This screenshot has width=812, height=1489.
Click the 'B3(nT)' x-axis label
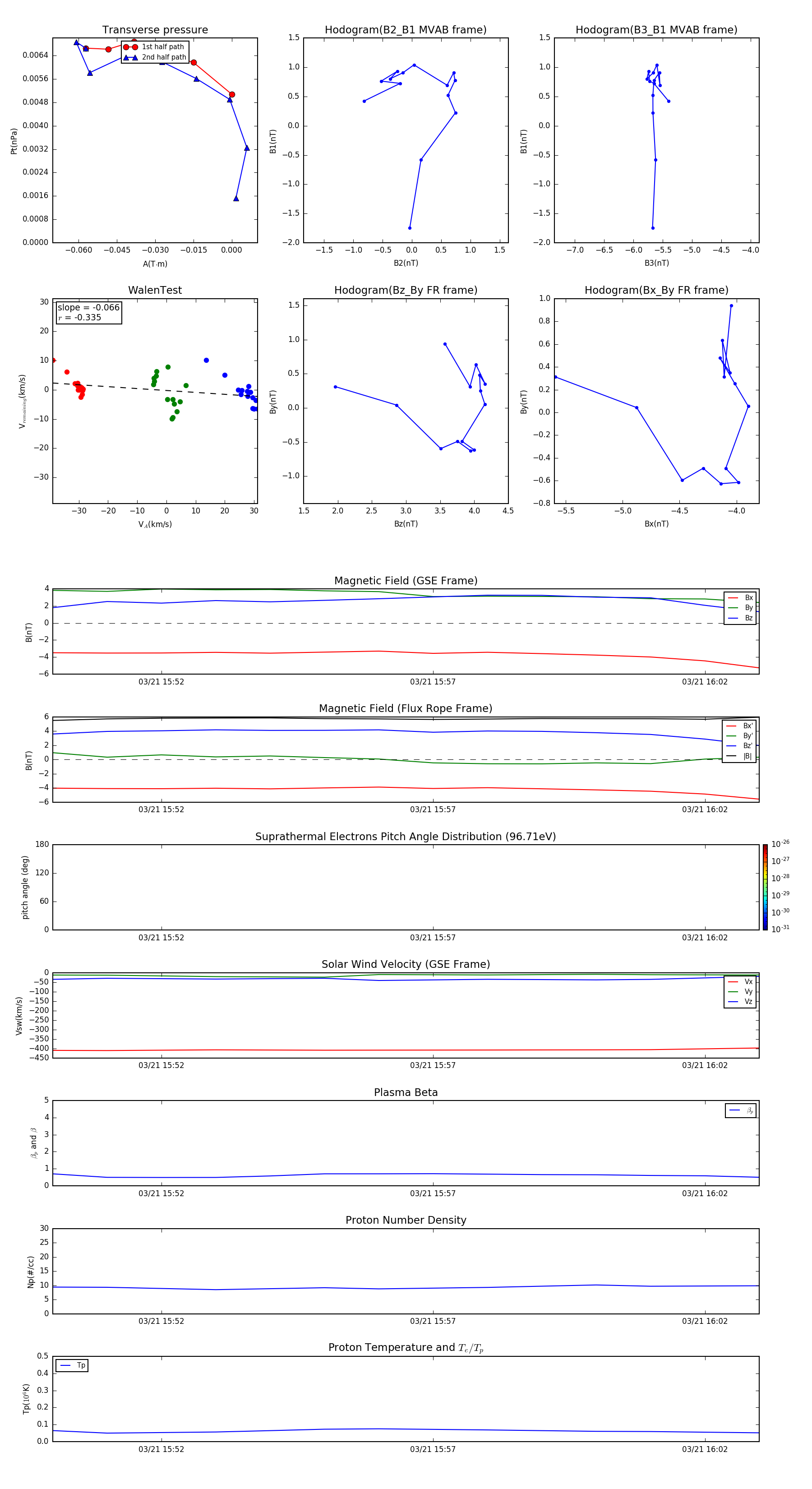[656, 263]
